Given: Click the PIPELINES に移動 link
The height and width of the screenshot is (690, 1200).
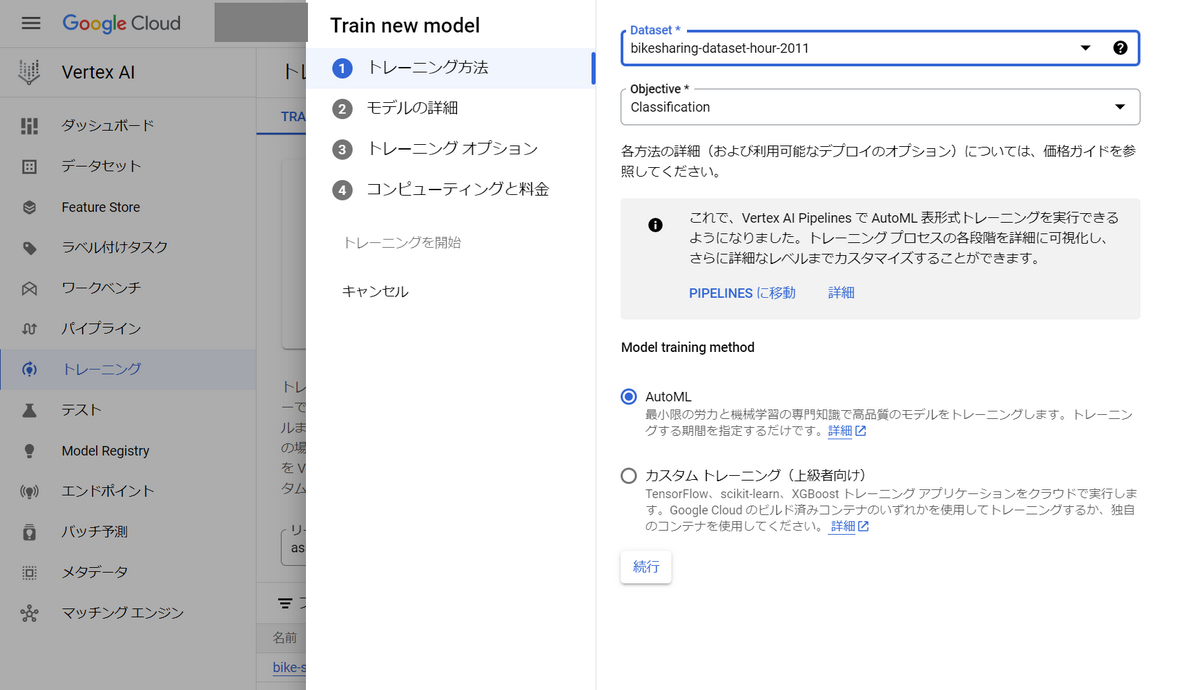Looking at the screenshot, I should [x=742, y=293].
